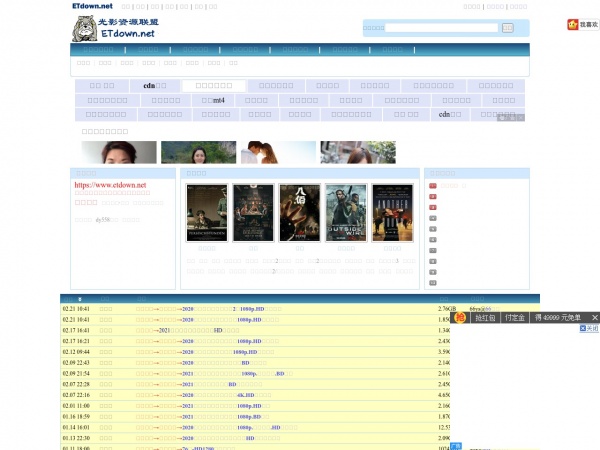Open the dinner table movie poster

pos(253,213)
